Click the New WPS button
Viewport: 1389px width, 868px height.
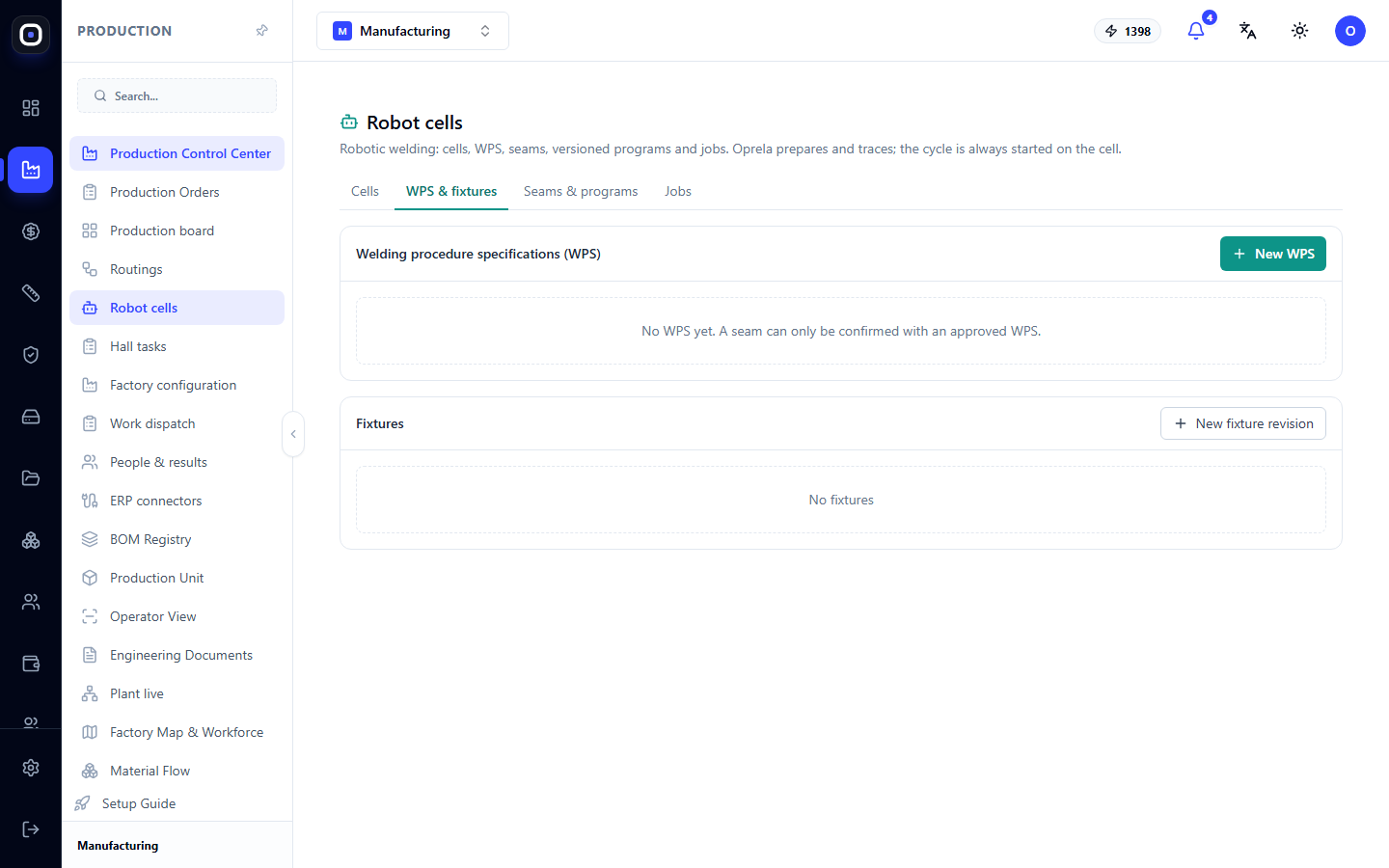click(x=1273, y=254)
